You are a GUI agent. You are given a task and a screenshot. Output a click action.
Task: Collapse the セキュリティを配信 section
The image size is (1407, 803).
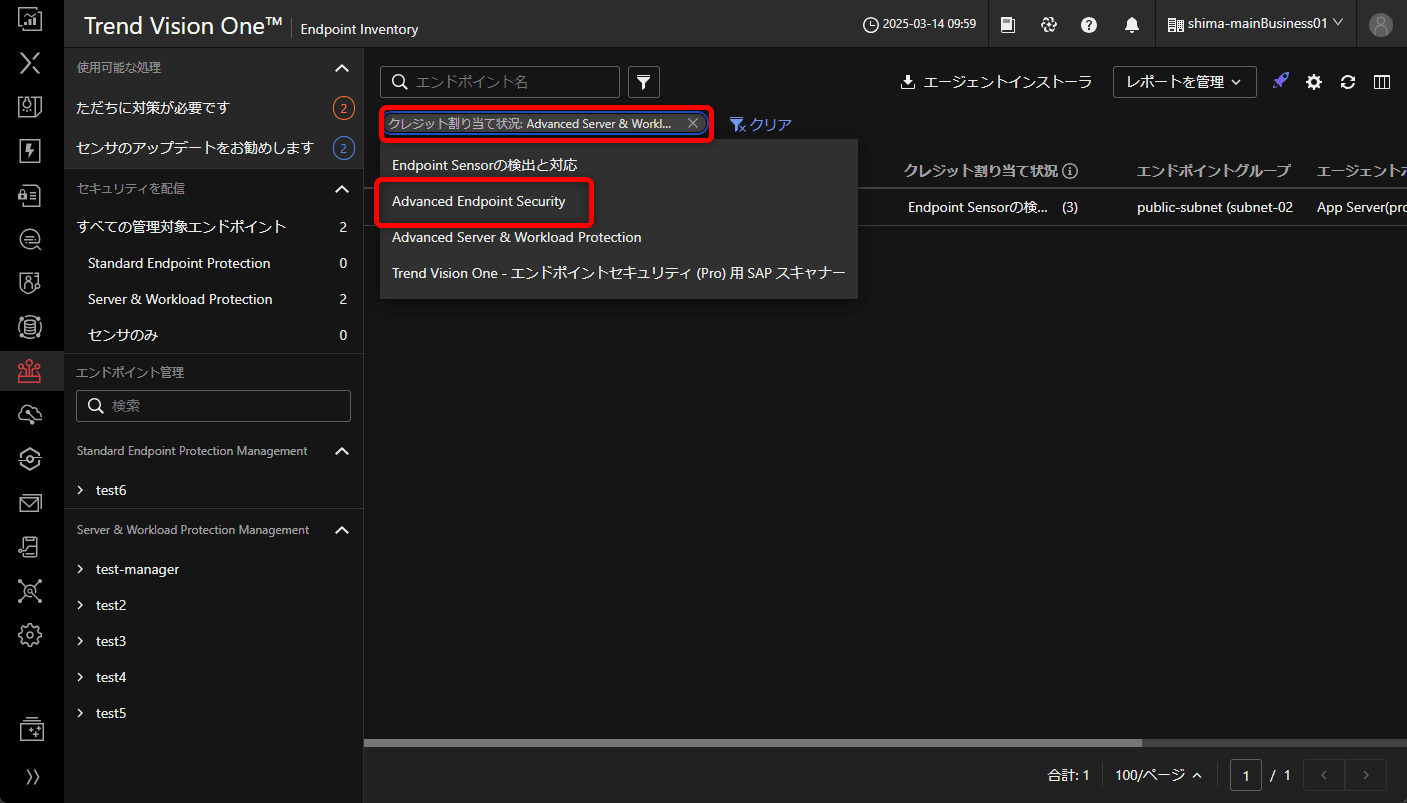tap(342, 189)
